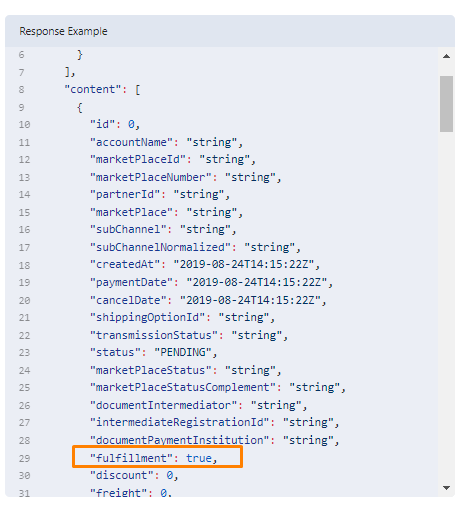The width and height of the screenshot is (467, 511).
Task: Click the "partnerId" key
Action: click(125, 194)
